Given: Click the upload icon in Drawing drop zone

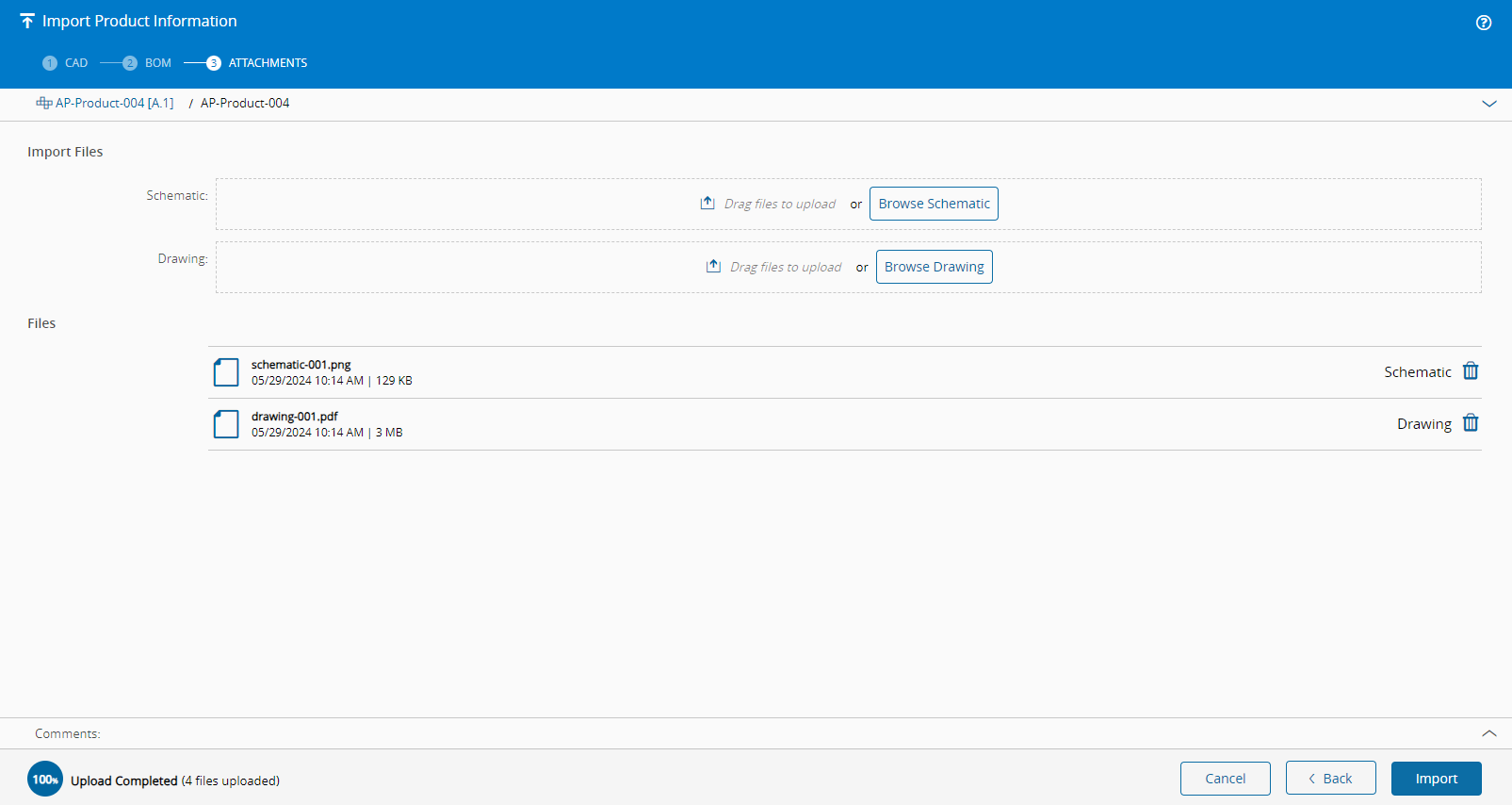Looking at the screenshot, I should (x=713, y=266).
